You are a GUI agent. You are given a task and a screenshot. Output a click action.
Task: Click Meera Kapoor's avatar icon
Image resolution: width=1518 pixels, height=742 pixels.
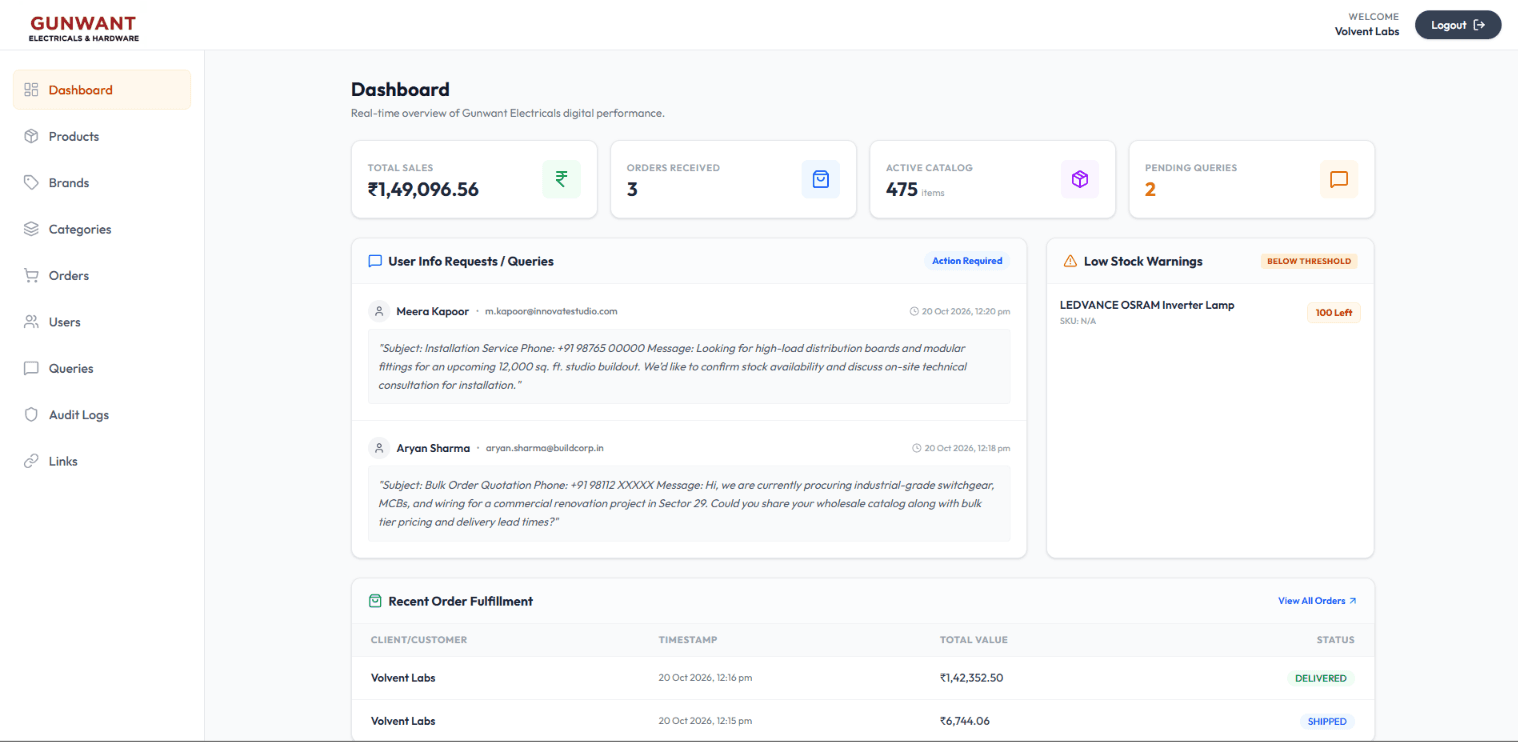[379, 311]
